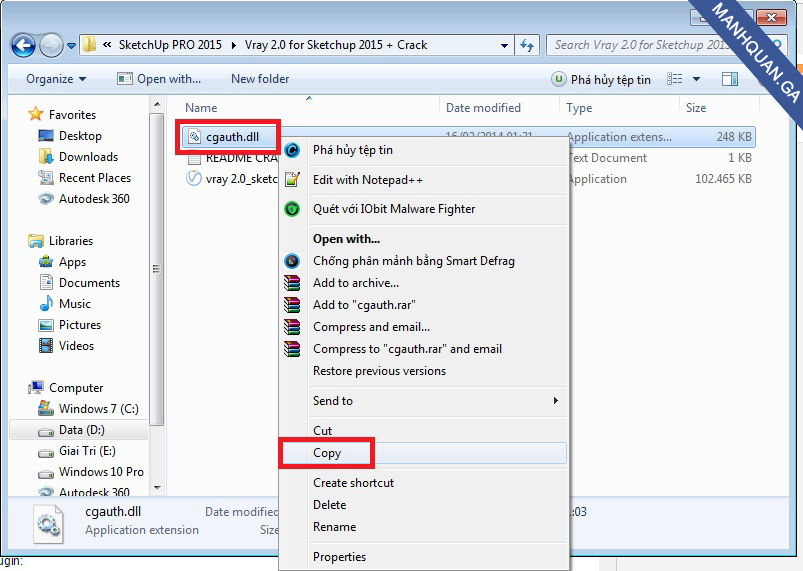Click the Computer icon in sidebar
Viewport: 803px width, 571px height.
(x=35, y=387)
